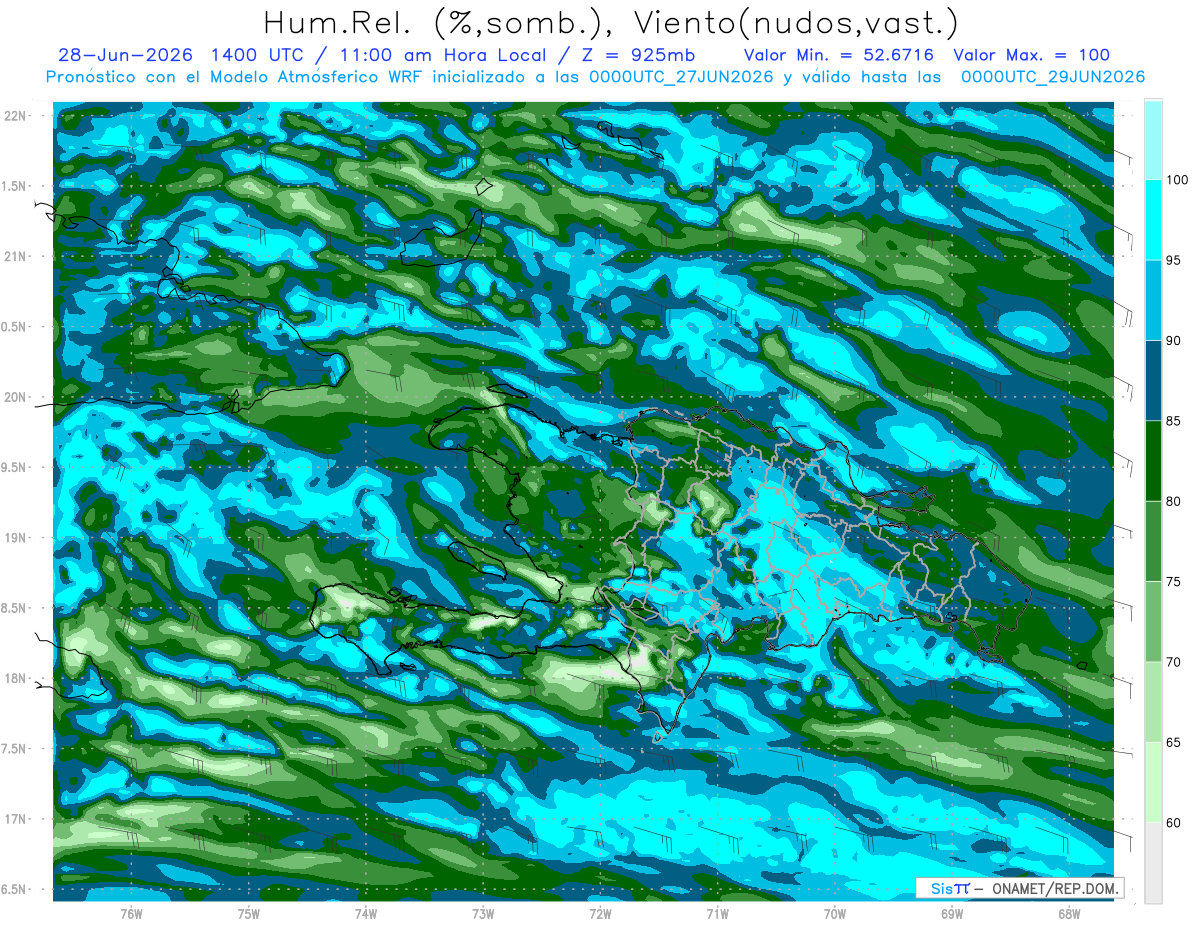Click the '1.5N' latitude label
The image size is (1200, 927).
tap(15, 186)
